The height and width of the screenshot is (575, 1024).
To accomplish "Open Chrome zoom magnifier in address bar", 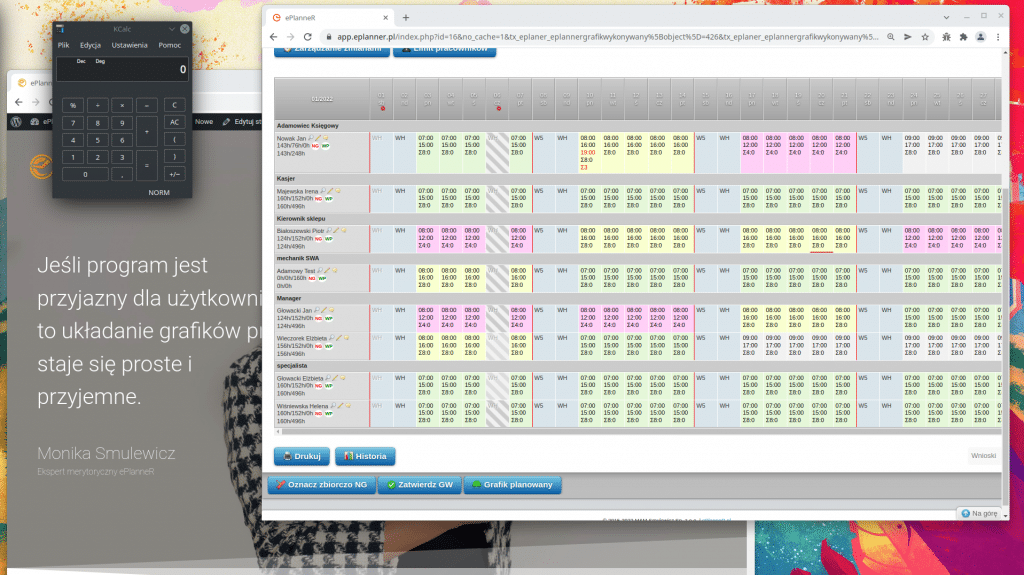I will pos(891,37).
